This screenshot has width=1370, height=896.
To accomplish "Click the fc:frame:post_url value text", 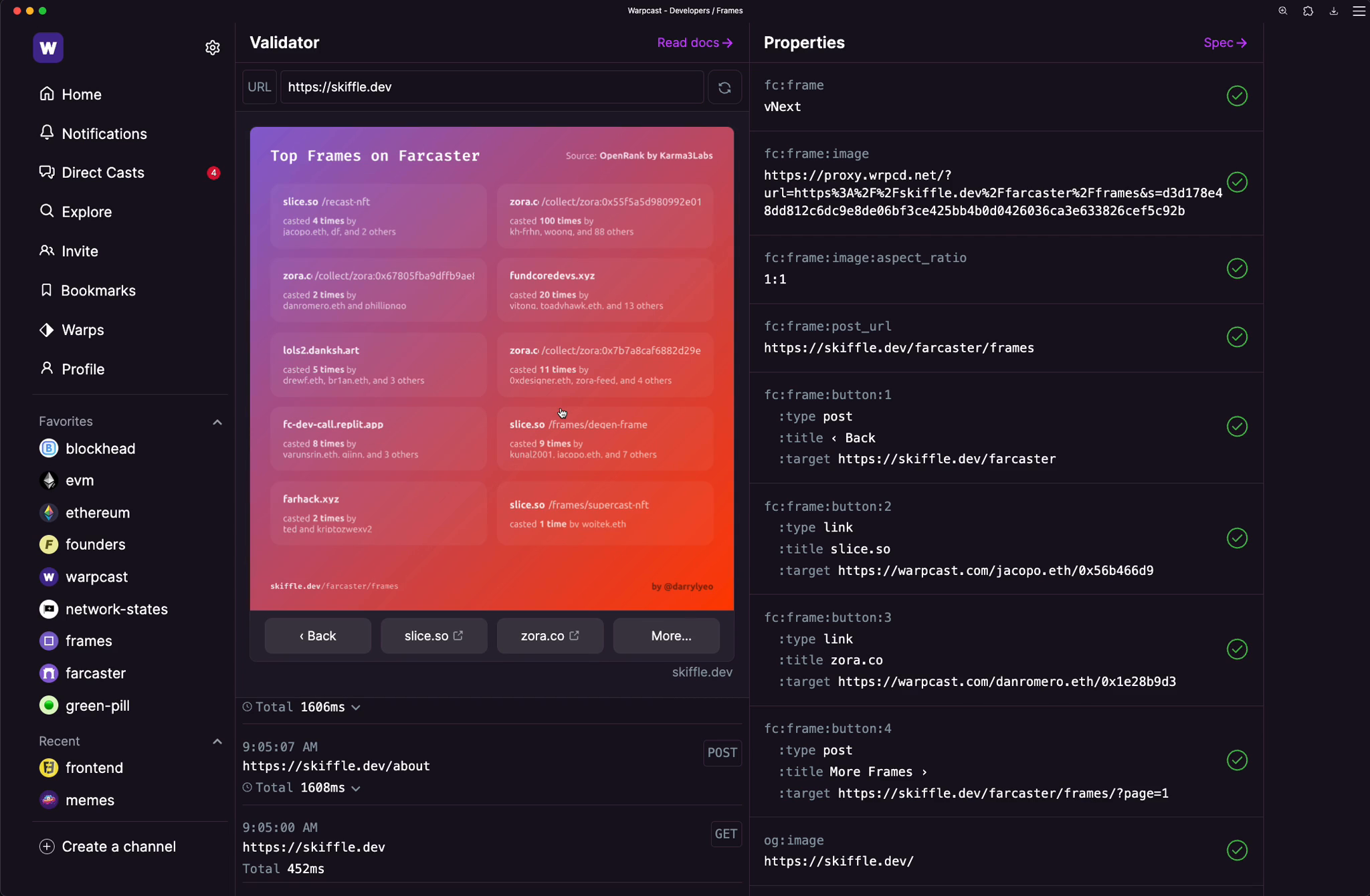I will point(898,348).
